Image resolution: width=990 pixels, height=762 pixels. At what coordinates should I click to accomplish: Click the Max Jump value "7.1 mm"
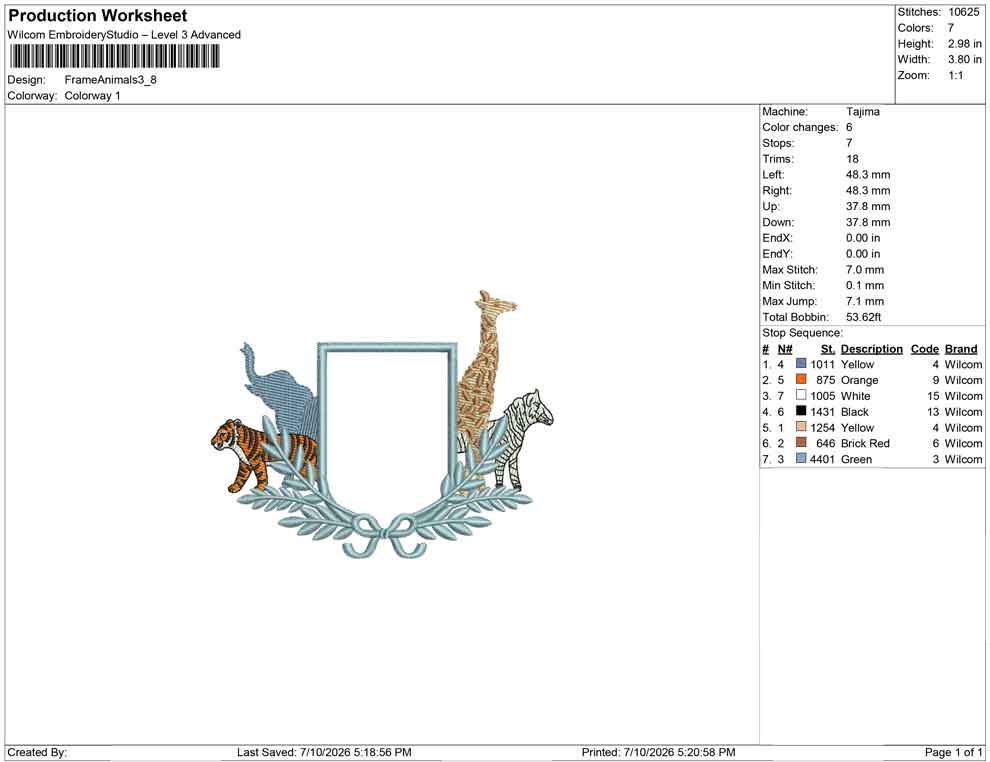[865, 301]
